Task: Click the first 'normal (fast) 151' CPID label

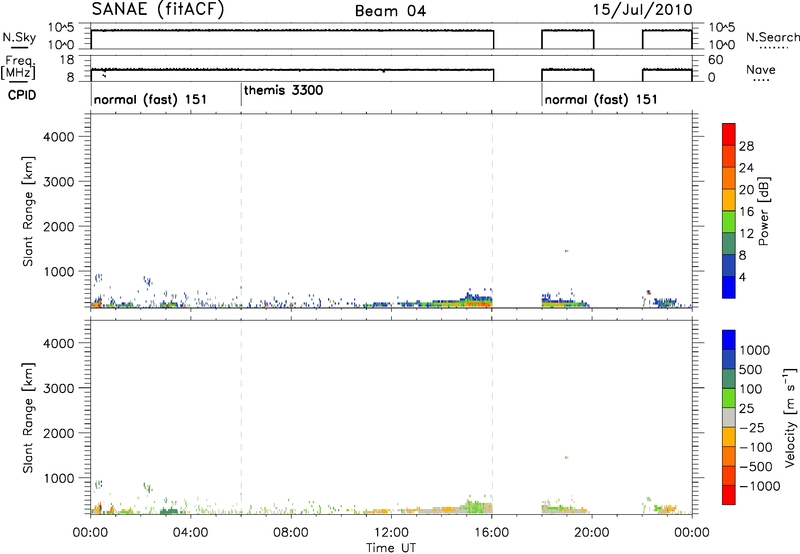Action: [150, 99]
